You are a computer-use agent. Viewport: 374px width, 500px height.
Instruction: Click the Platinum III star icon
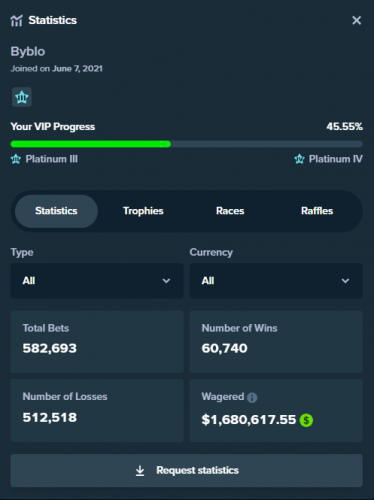tap(16, 159)
